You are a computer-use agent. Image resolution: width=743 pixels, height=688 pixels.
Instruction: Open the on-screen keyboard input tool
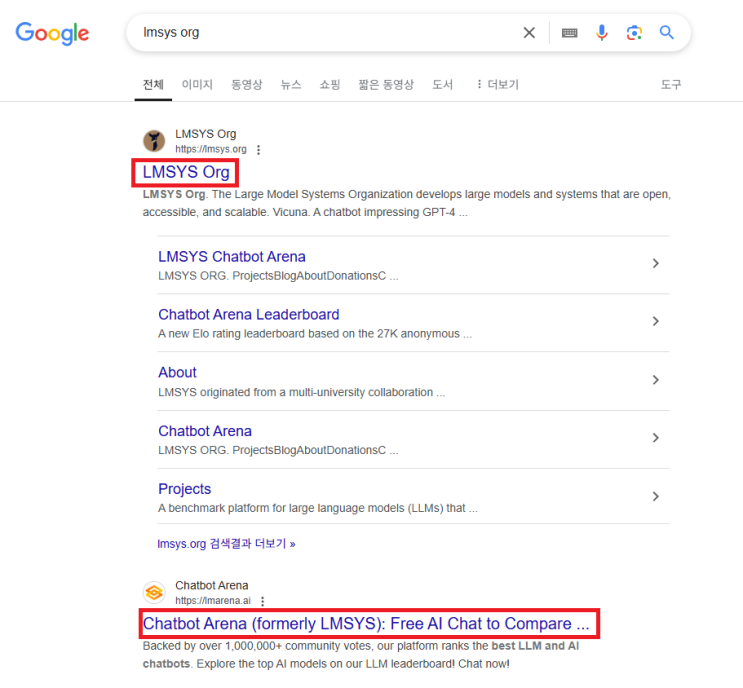[569, 33]
